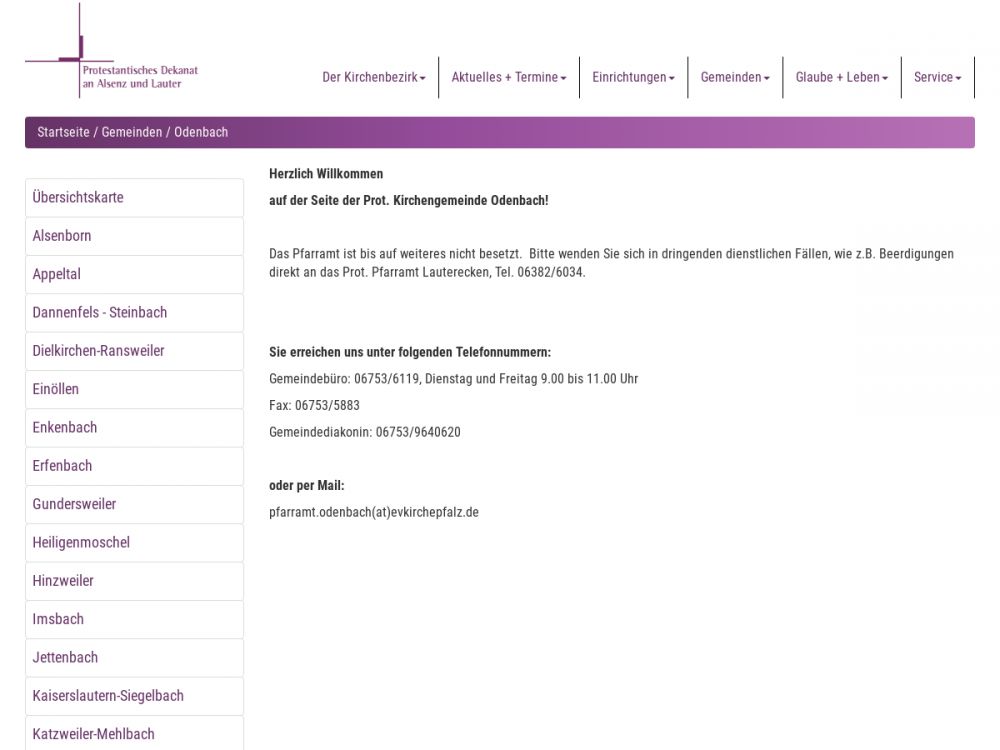This screenshot has height=750, width=1000.
Task: Click the Protestantisches Dekanat logo
Action: (112, 60)
